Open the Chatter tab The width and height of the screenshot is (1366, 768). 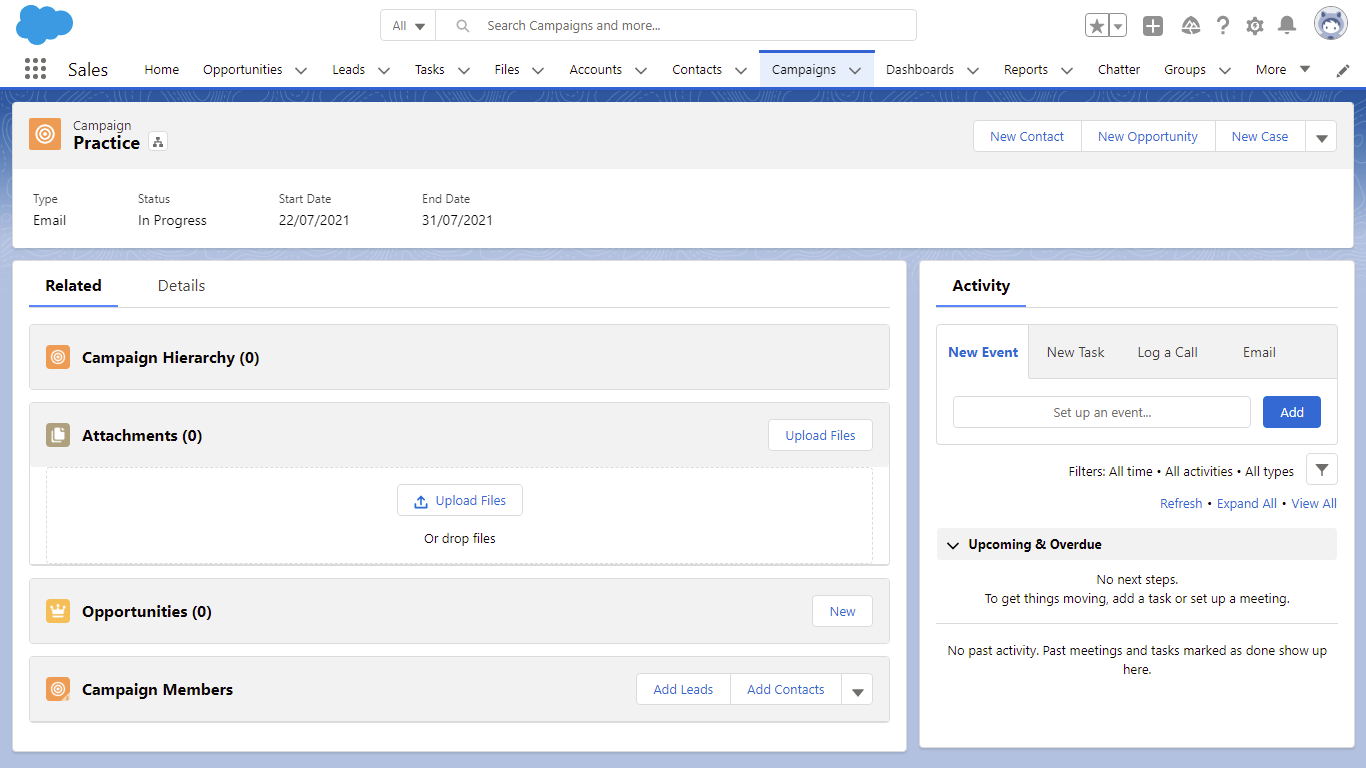click(x=1119, y=69)
